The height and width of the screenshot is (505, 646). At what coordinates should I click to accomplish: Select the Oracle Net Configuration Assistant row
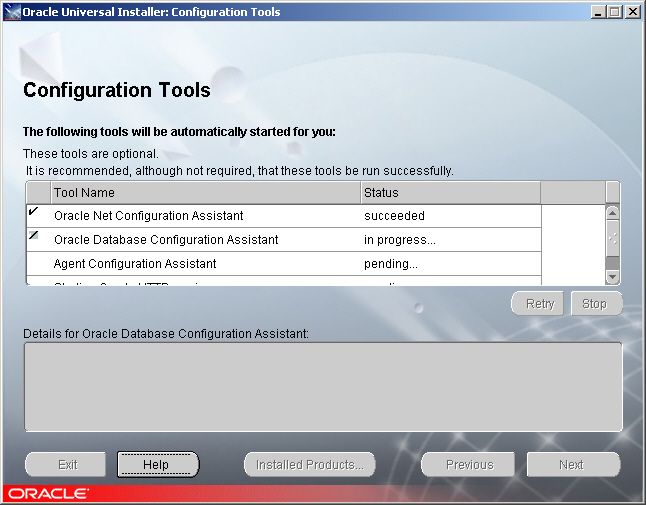(284, 216)
